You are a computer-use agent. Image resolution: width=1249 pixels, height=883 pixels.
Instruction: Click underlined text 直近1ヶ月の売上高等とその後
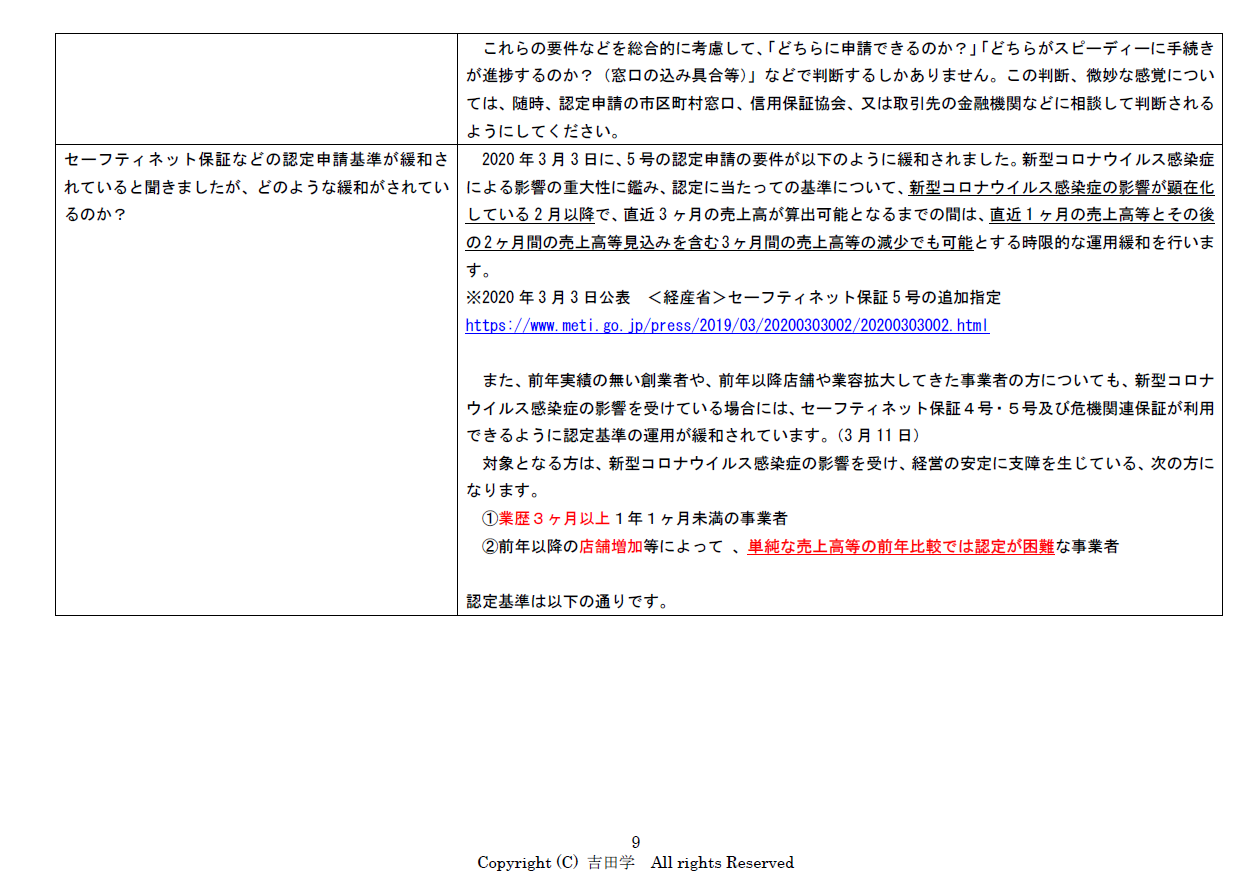[x=1101, y=214]
